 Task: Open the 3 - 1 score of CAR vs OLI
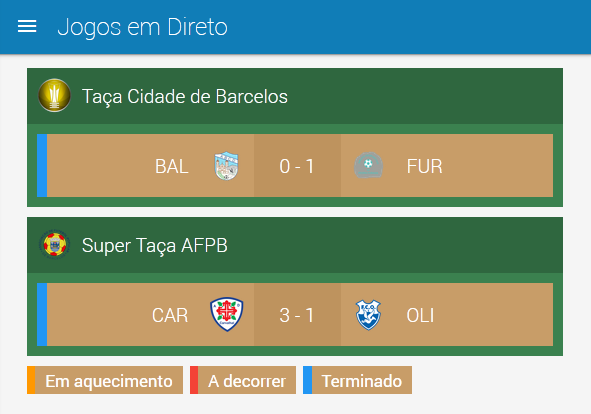point(297,314)
